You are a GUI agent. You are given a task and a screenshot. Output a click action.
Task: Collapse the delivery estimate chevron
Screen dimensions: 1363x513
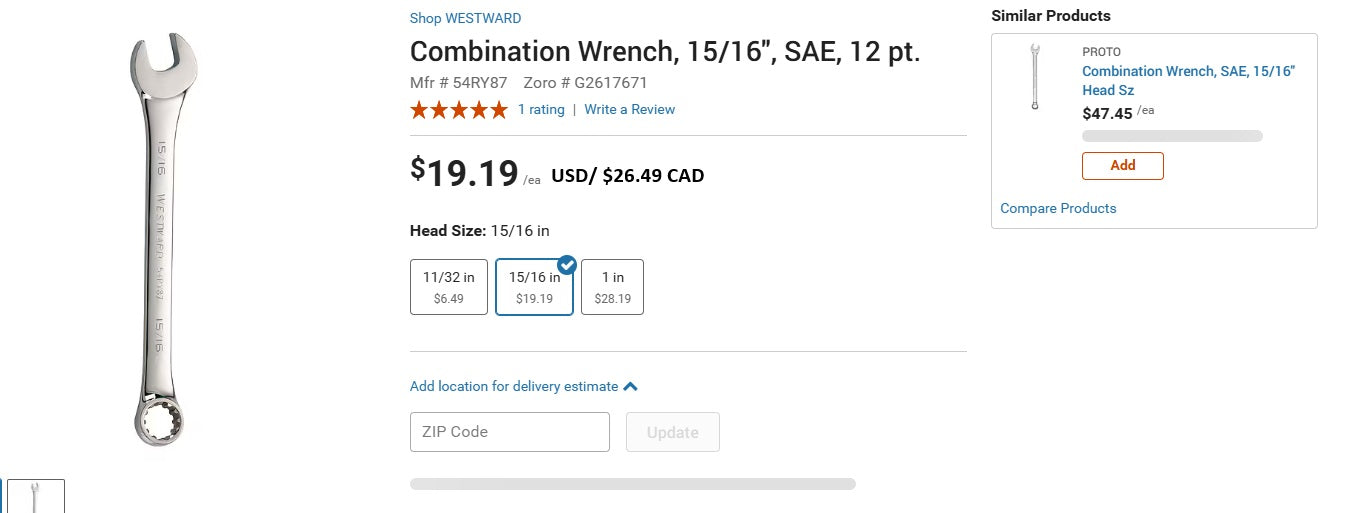(630, 386)
